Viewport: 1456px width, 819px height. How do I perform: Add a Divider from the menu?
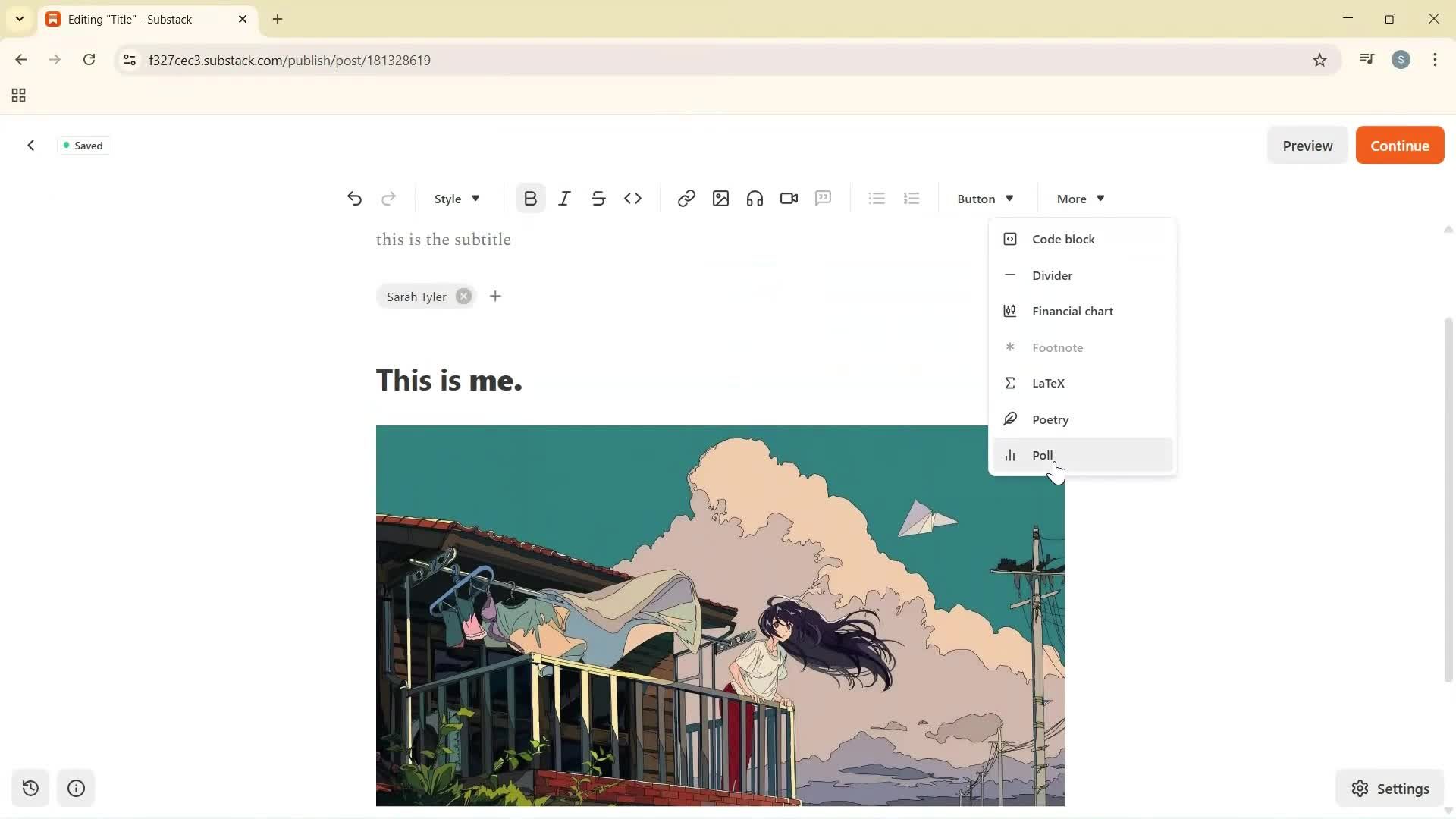pyautogui.click(x=1053, y=275)
